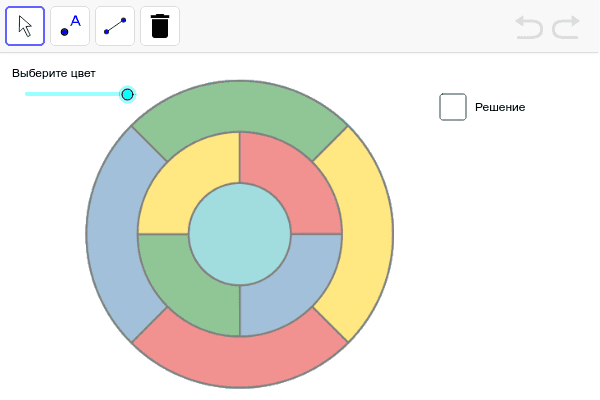Image resolution: width=600 pixels, height=400 pixels.
Task: Click the color slider track
Action: click(76, 94)
